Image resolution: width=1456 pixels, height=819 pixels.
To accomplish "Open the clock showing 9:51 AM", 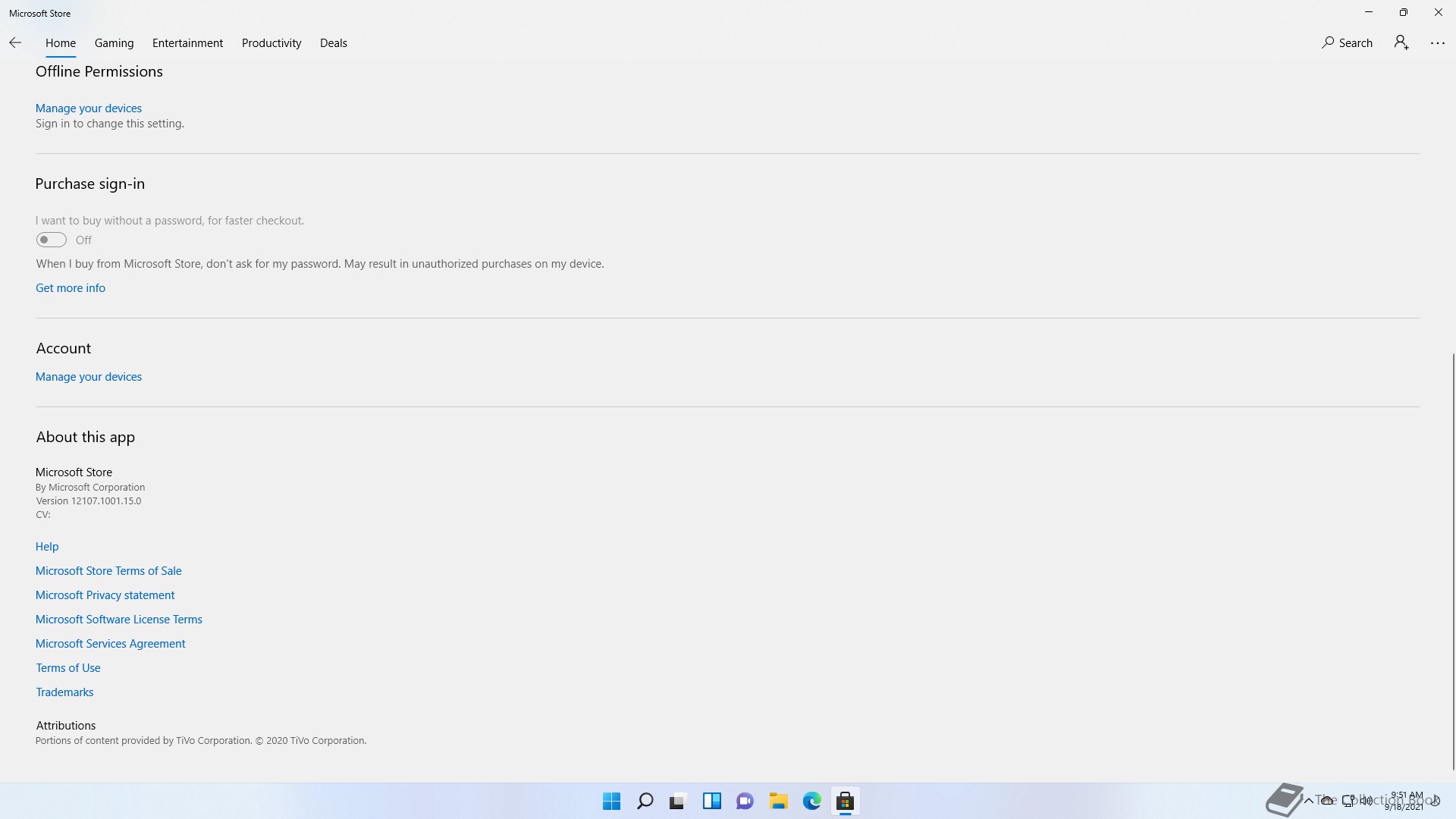I will click(1405, 801).
